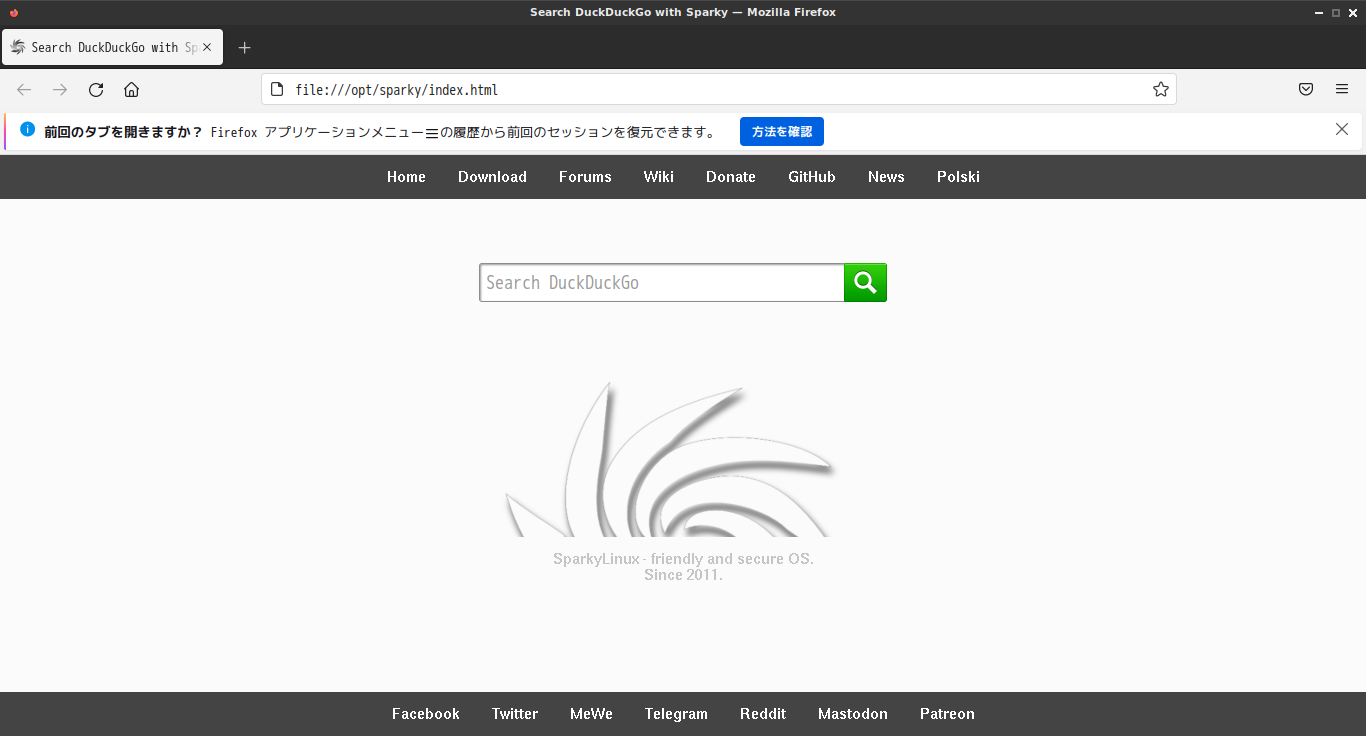The height and width of the screenshot is (736, 1366).
Task: Click the green search magnifier button
Action: coord(865,283)
